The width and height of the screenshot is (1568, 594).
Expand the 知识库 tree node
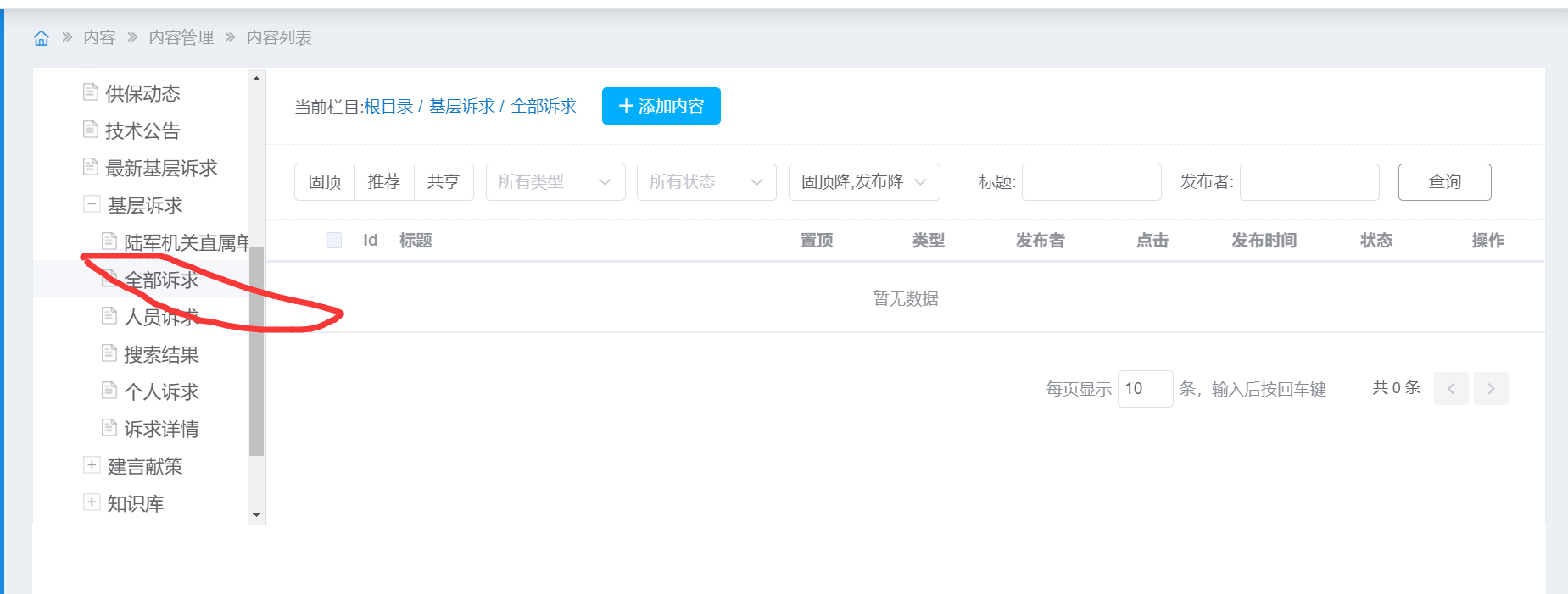click(92, 502)
